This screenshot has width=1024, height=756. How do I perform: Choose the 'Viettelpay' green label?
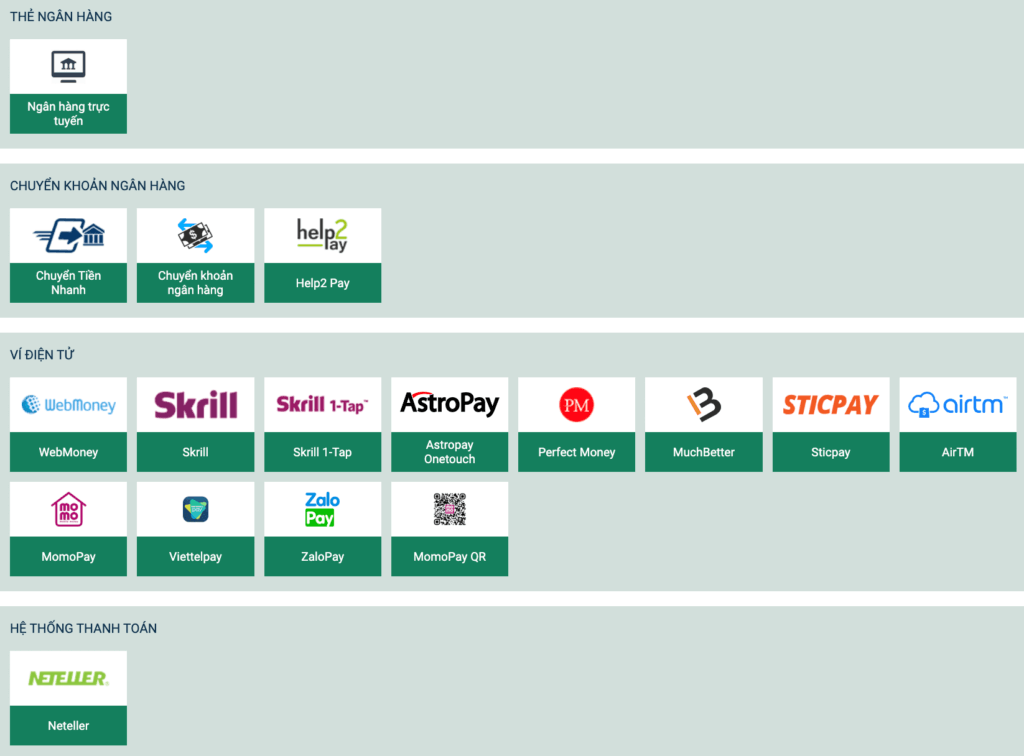pos(195,556)
